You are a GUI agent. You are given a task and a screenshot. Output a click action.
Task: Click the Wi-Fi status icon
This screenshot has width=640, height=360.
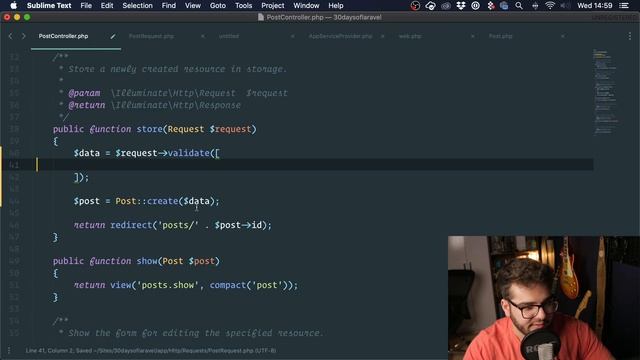click(x=550, y=6)
